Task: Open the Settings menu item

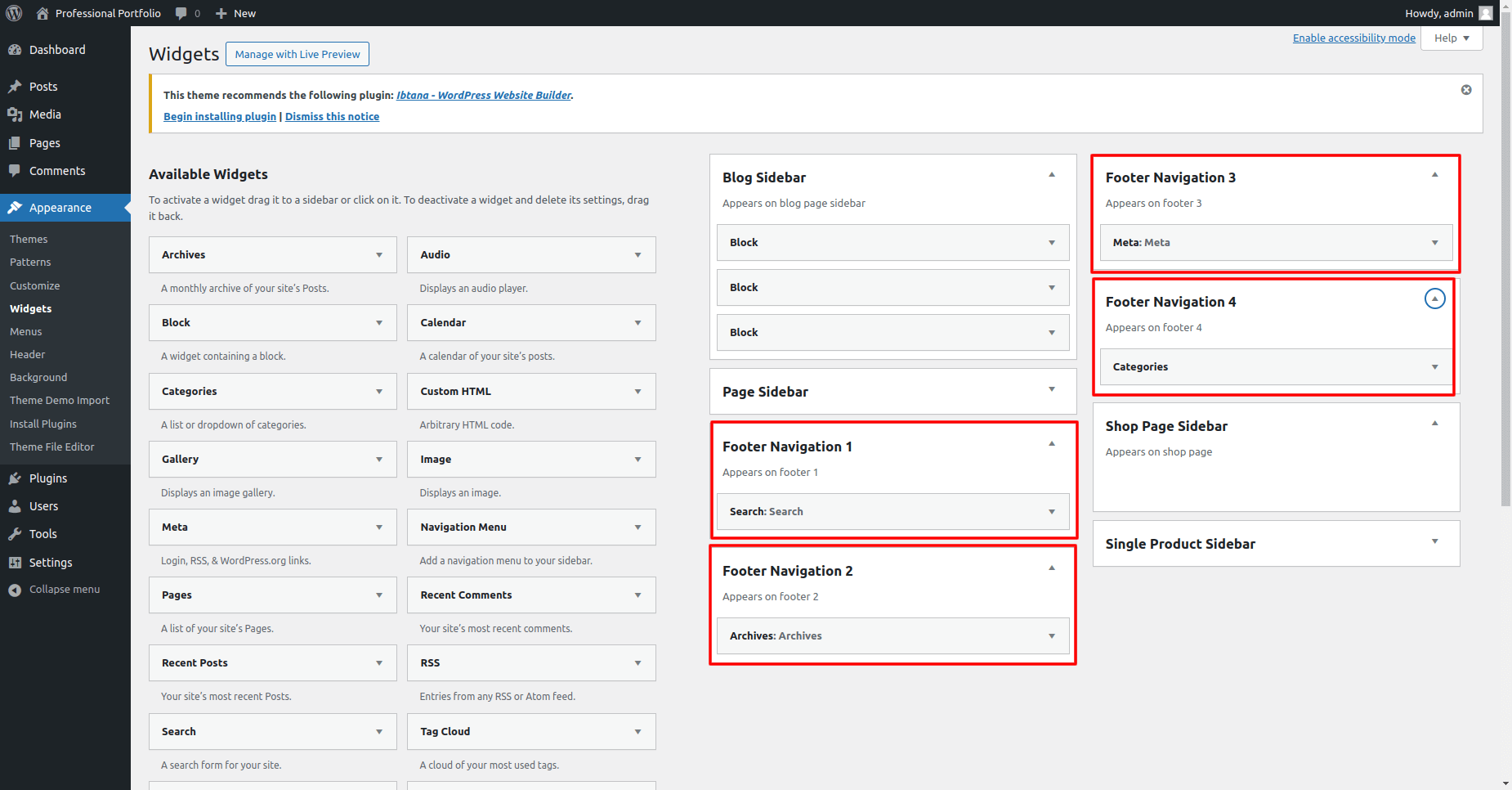Action: click(51, 563)
